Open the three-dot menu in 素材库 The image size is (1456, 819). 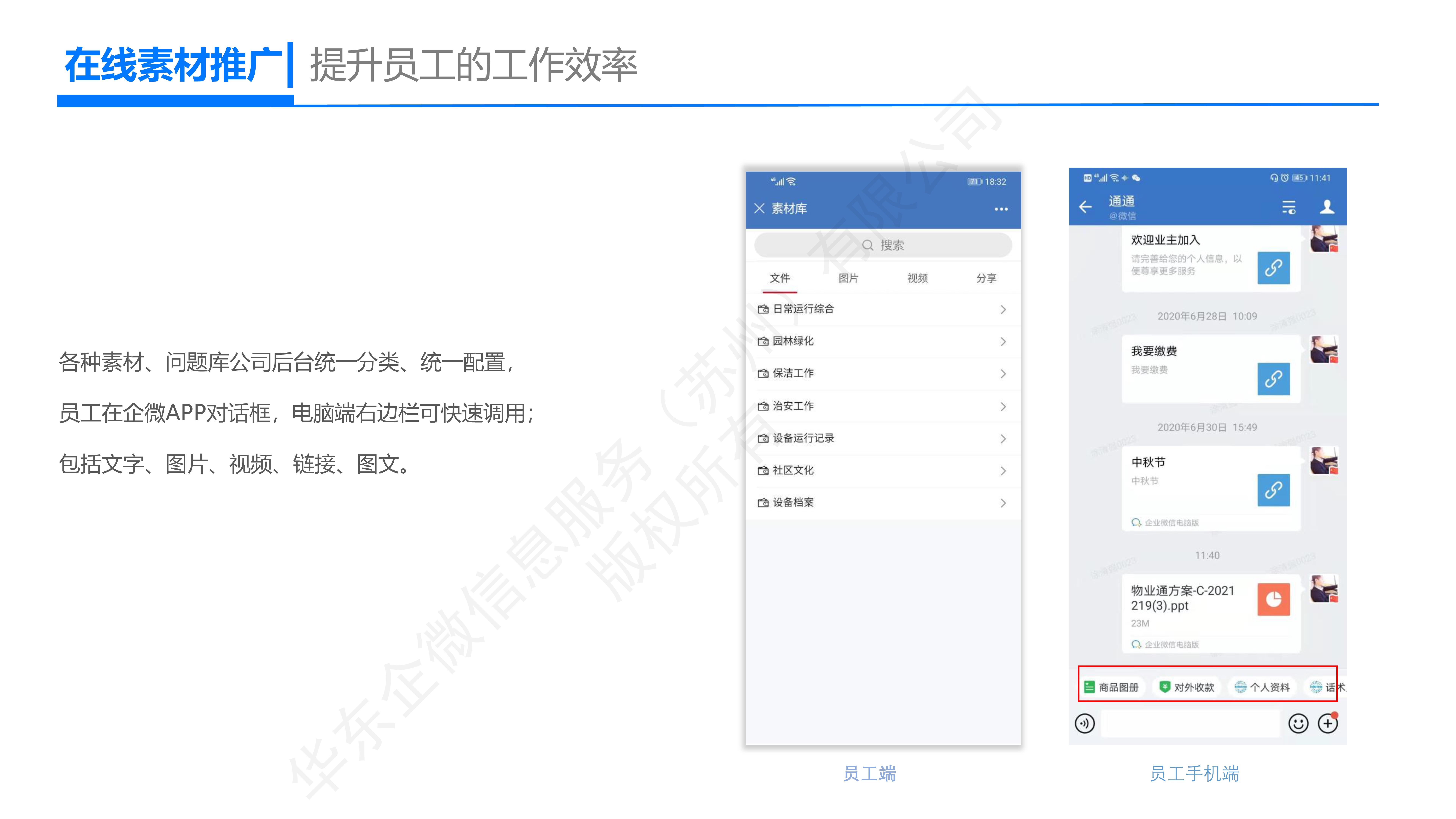coord(1001,209)
